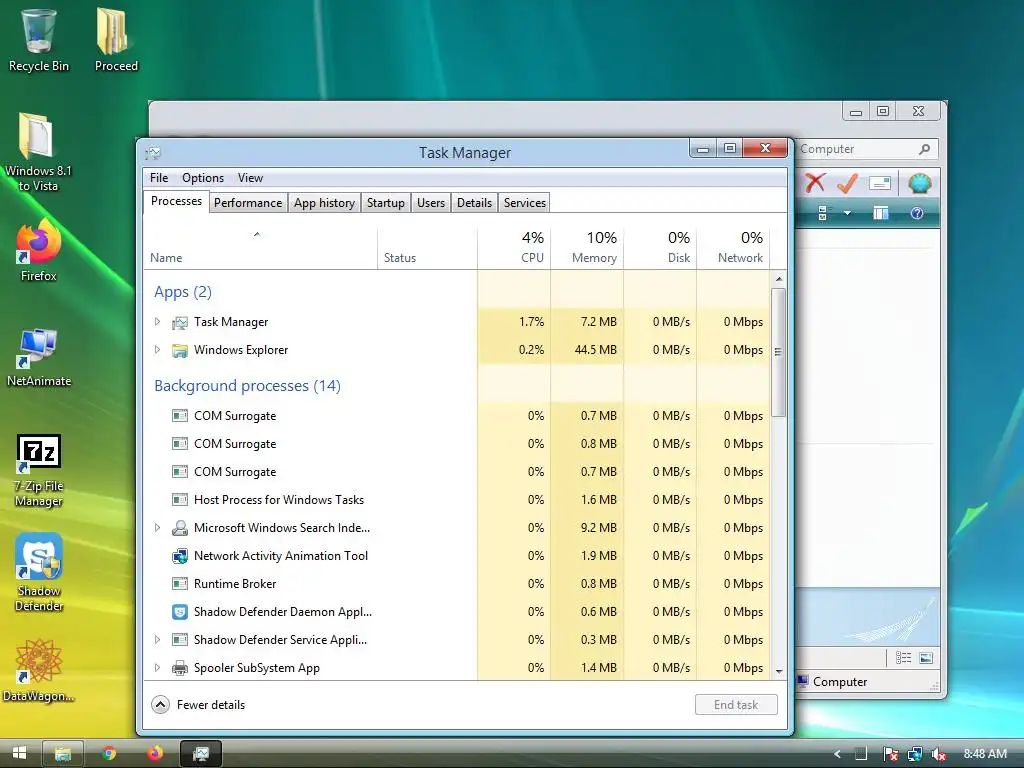Image resolution: width=1024 pixels, height=768 pixels.
Task: Open Firefox from the taskbar
Action: [x=155, y=754]
